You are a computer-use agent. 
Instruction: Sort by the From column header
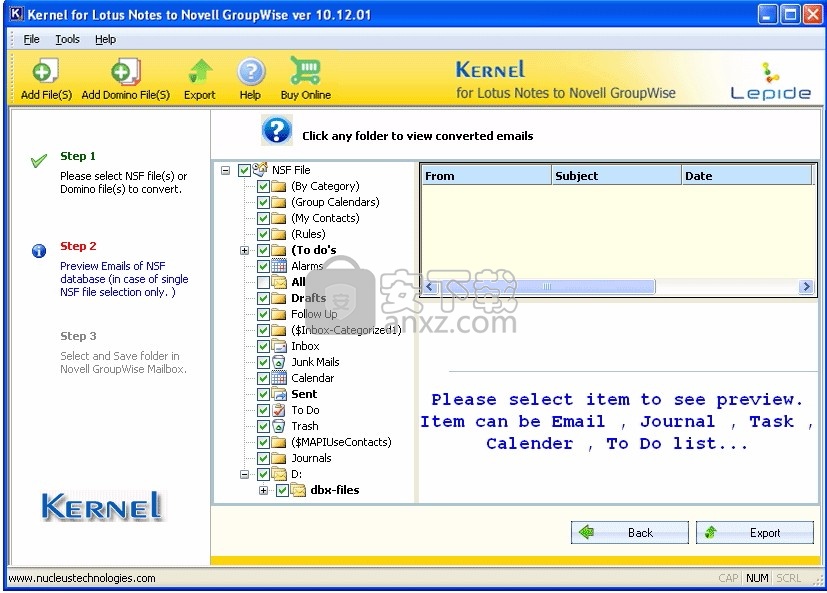(486, 176)
